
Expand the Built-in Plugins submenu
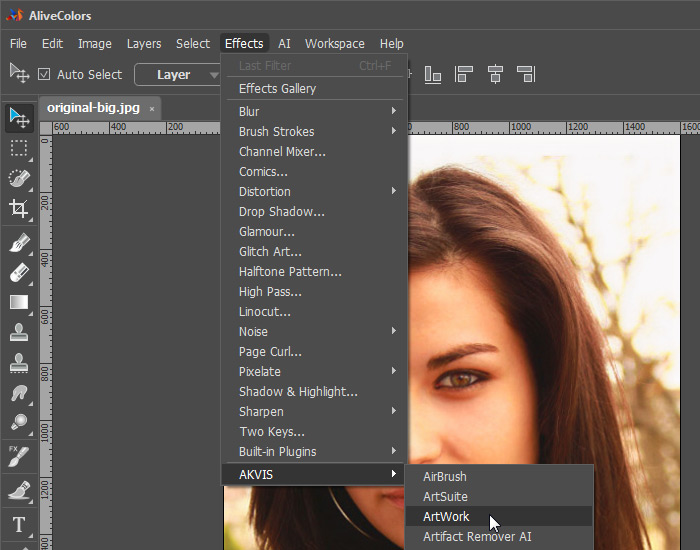[315, 451]
